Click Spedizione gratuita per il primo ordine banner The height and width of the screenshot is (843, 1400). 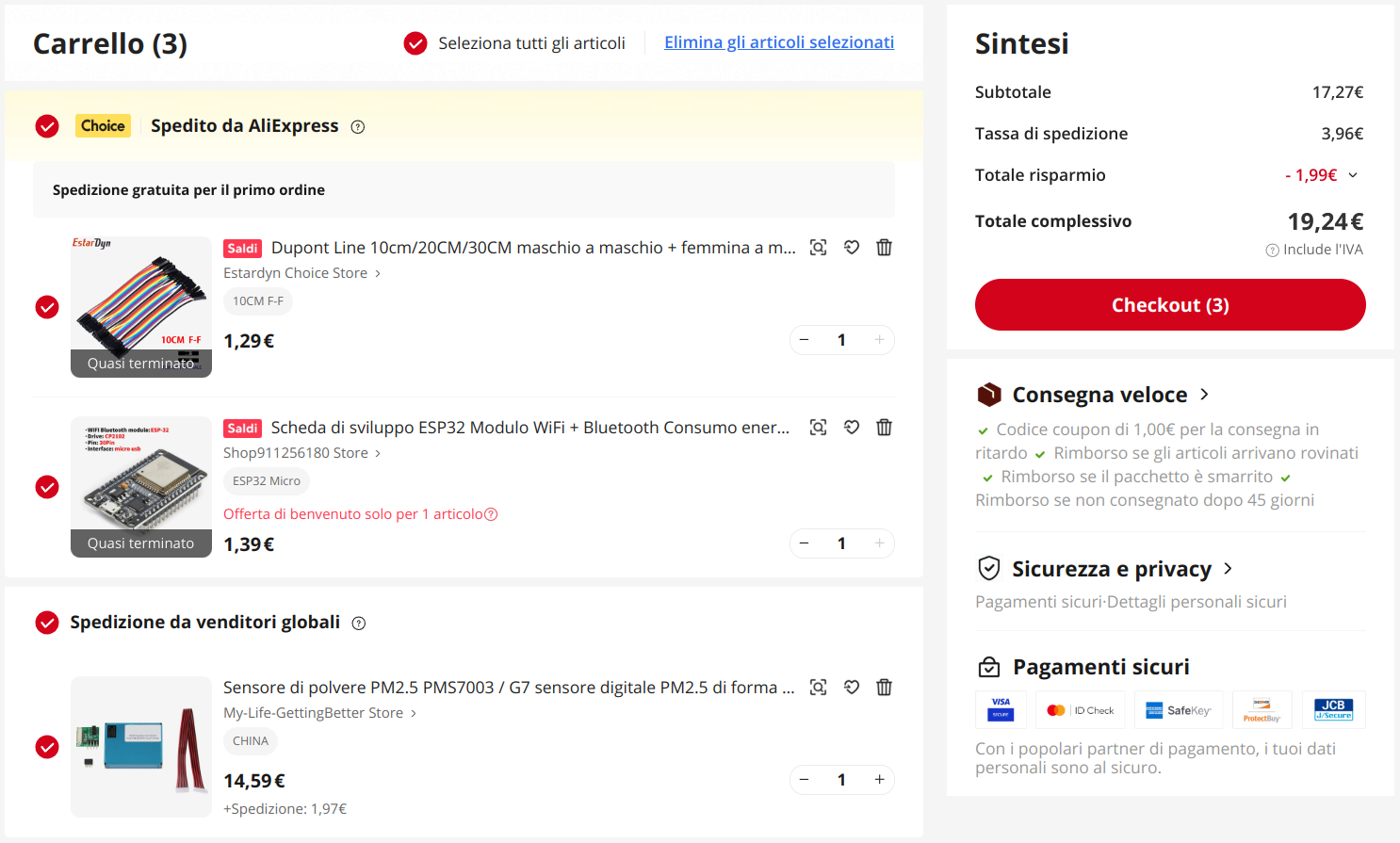point(464,190)
